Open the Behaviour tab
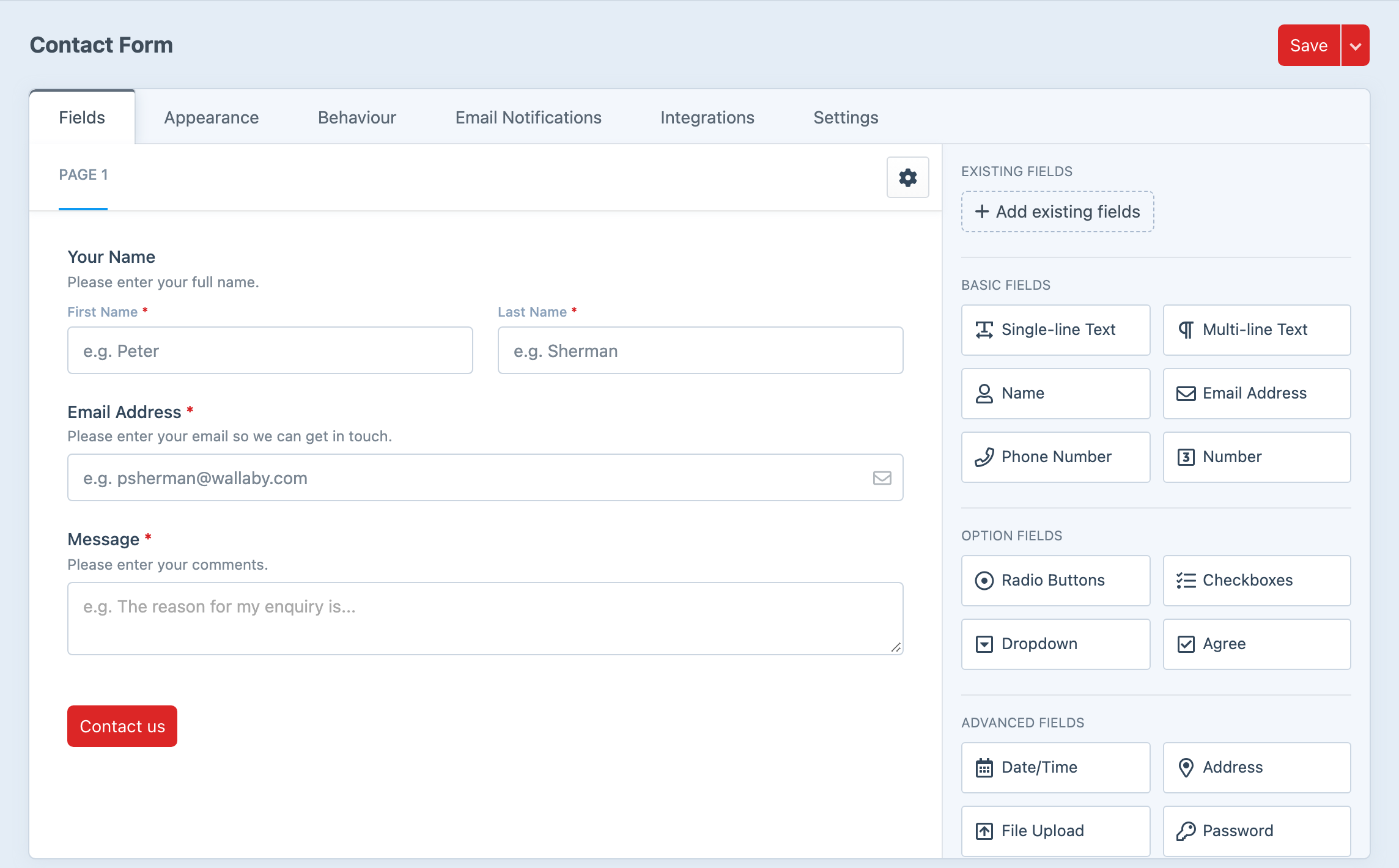This screenshot has height=868, width=1399. coord(357,117)
